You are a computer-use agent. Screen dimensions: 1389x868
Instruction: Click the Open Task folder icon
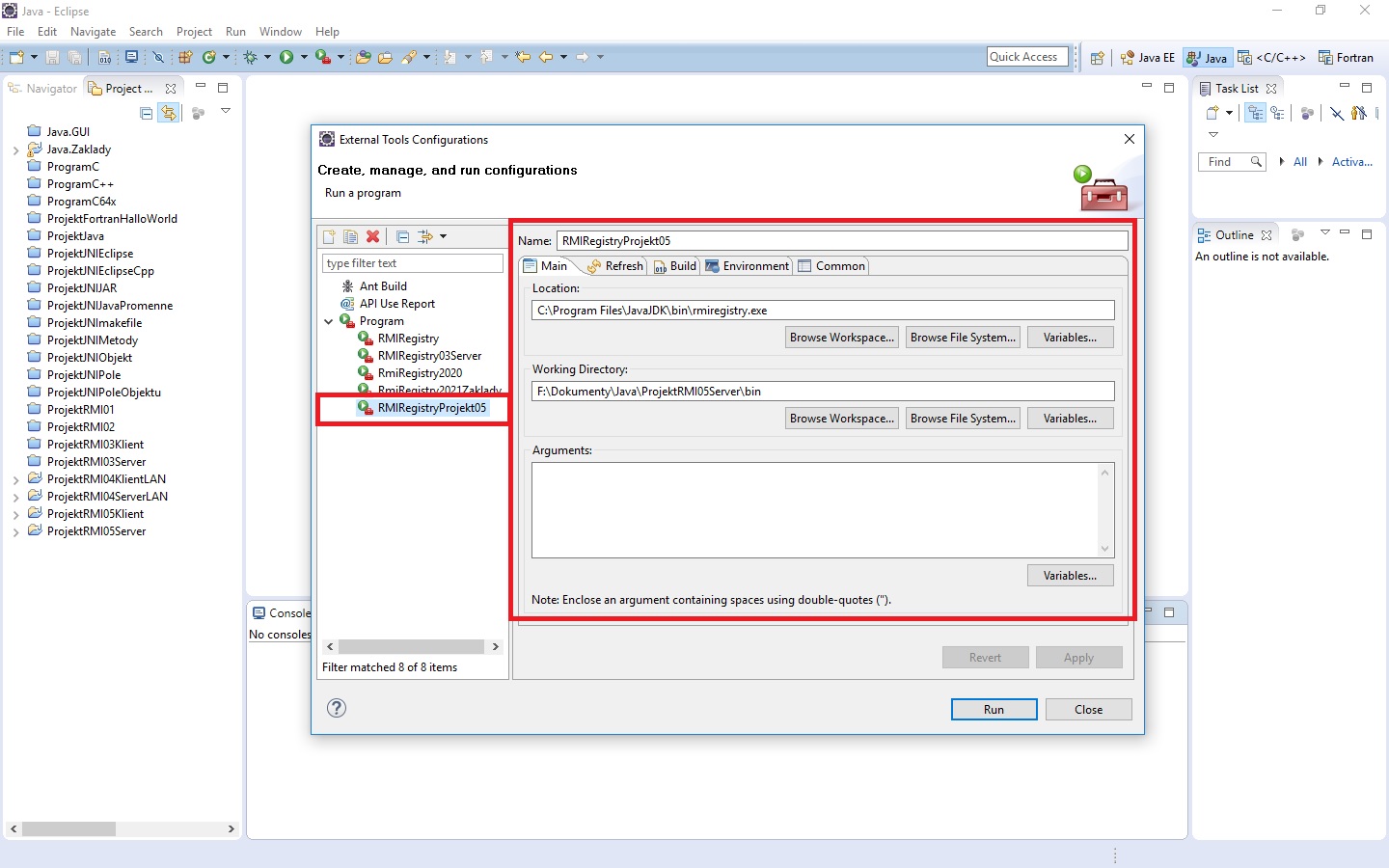(385, 57)
